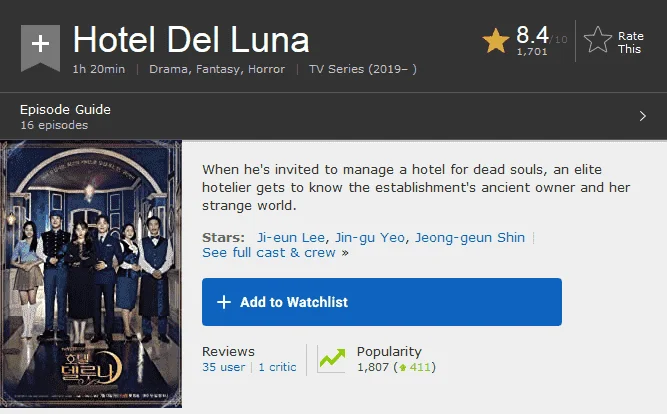Add Hotel Del Luna to Watchlist
This screenshot has height=414, width=667.
tap(382, 302)
